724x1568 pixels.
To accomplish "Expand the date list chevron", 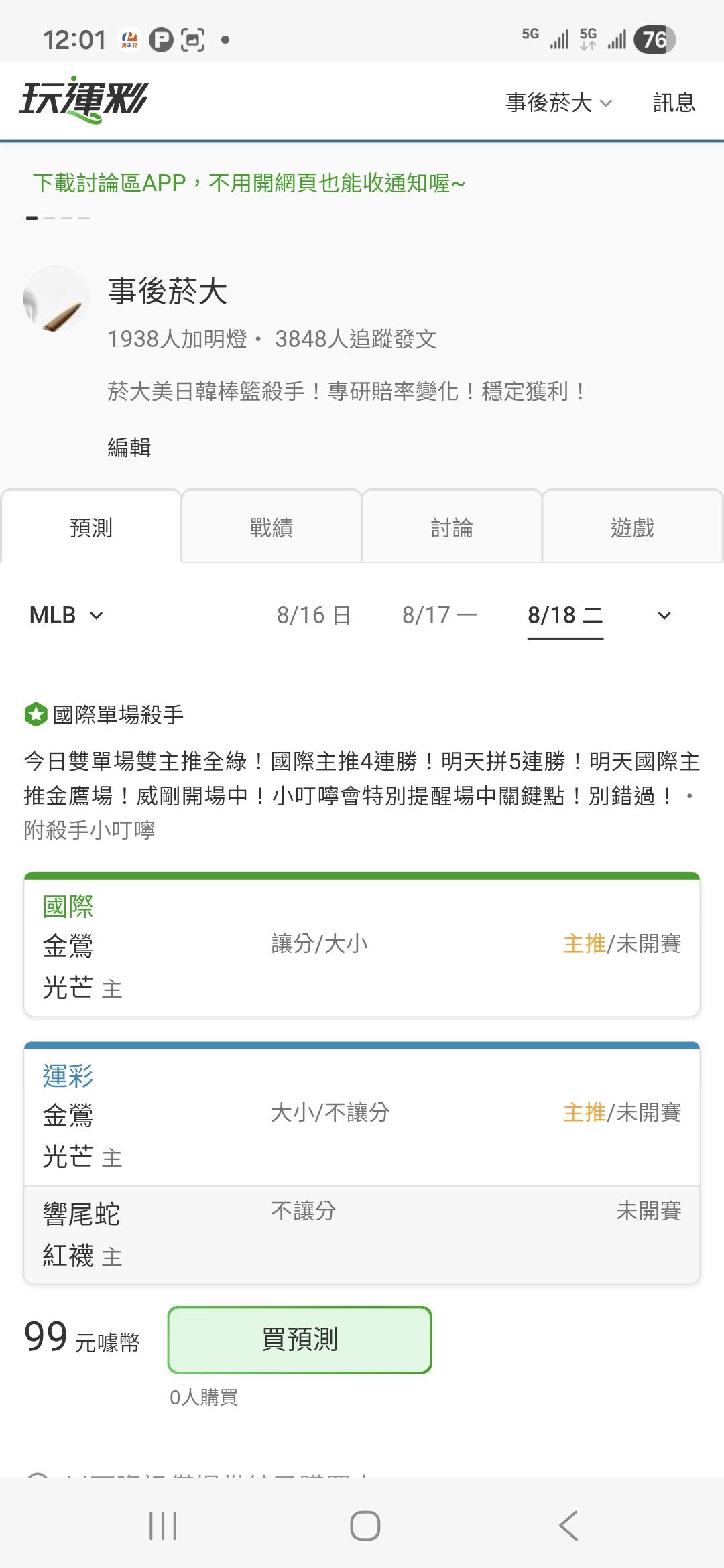I will pyautogui.click(x=664, y=616).
